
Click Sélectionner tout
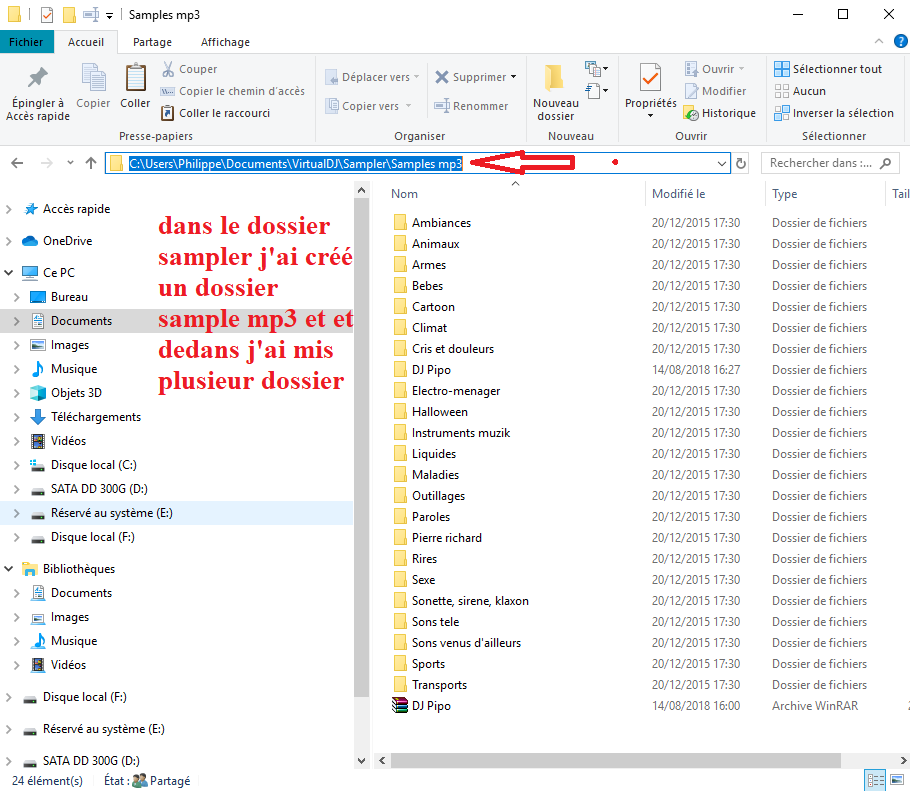click(x=828, y=69)
